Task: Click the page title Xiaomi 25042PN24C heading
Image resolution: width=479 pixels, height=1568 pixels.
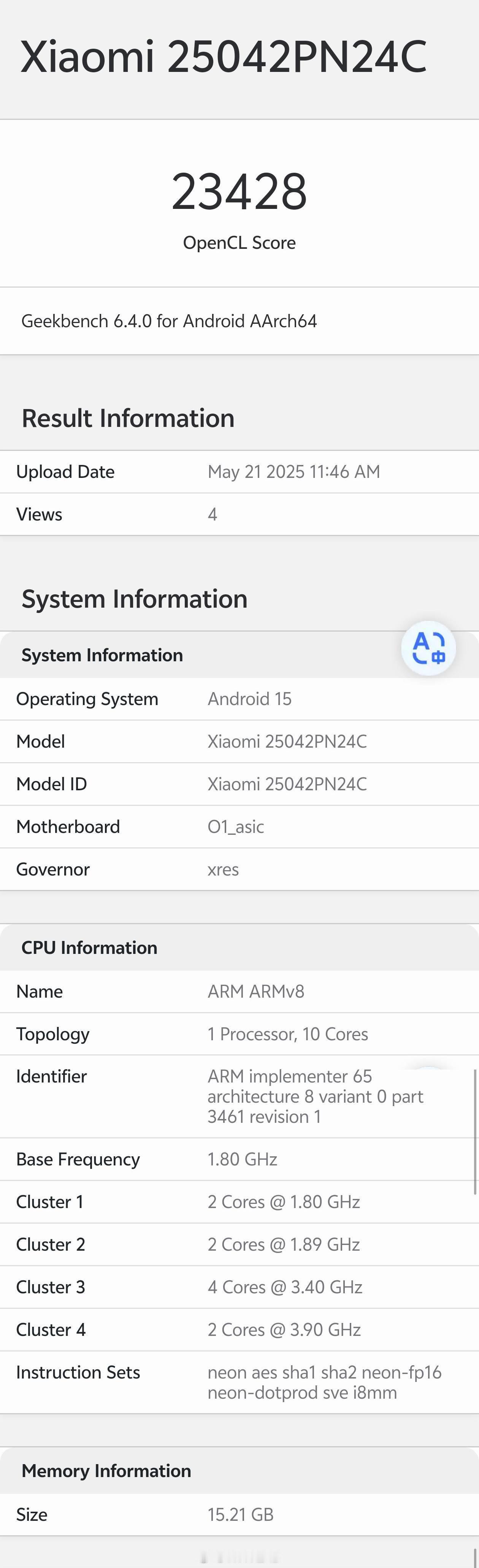Action: (x=224, y=57)
